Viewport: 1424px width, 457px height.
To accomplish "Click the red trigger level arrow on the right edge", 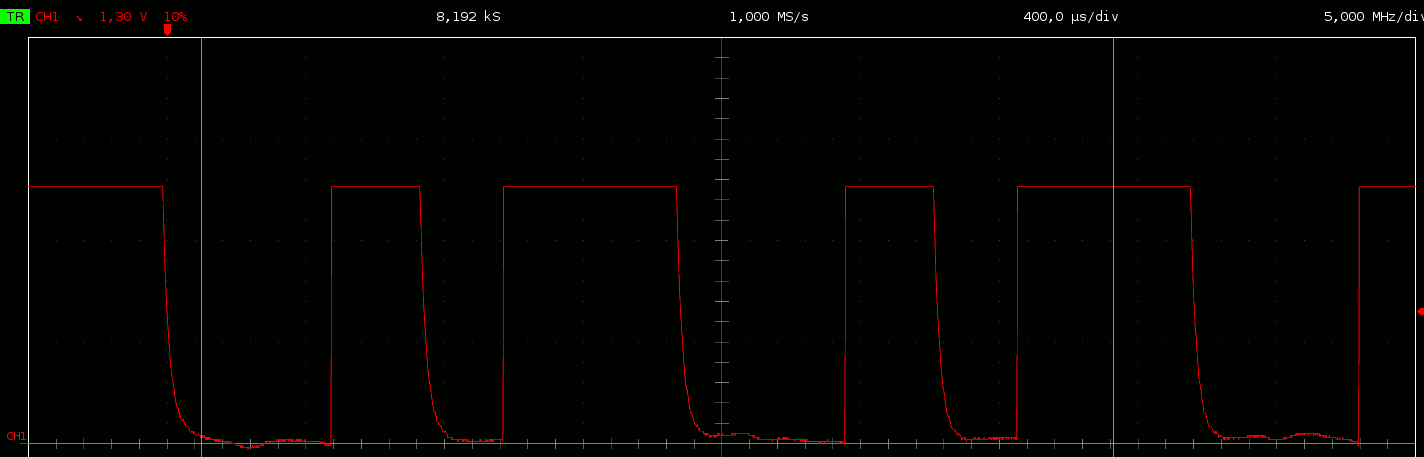I will click(x=1420, y=312).
